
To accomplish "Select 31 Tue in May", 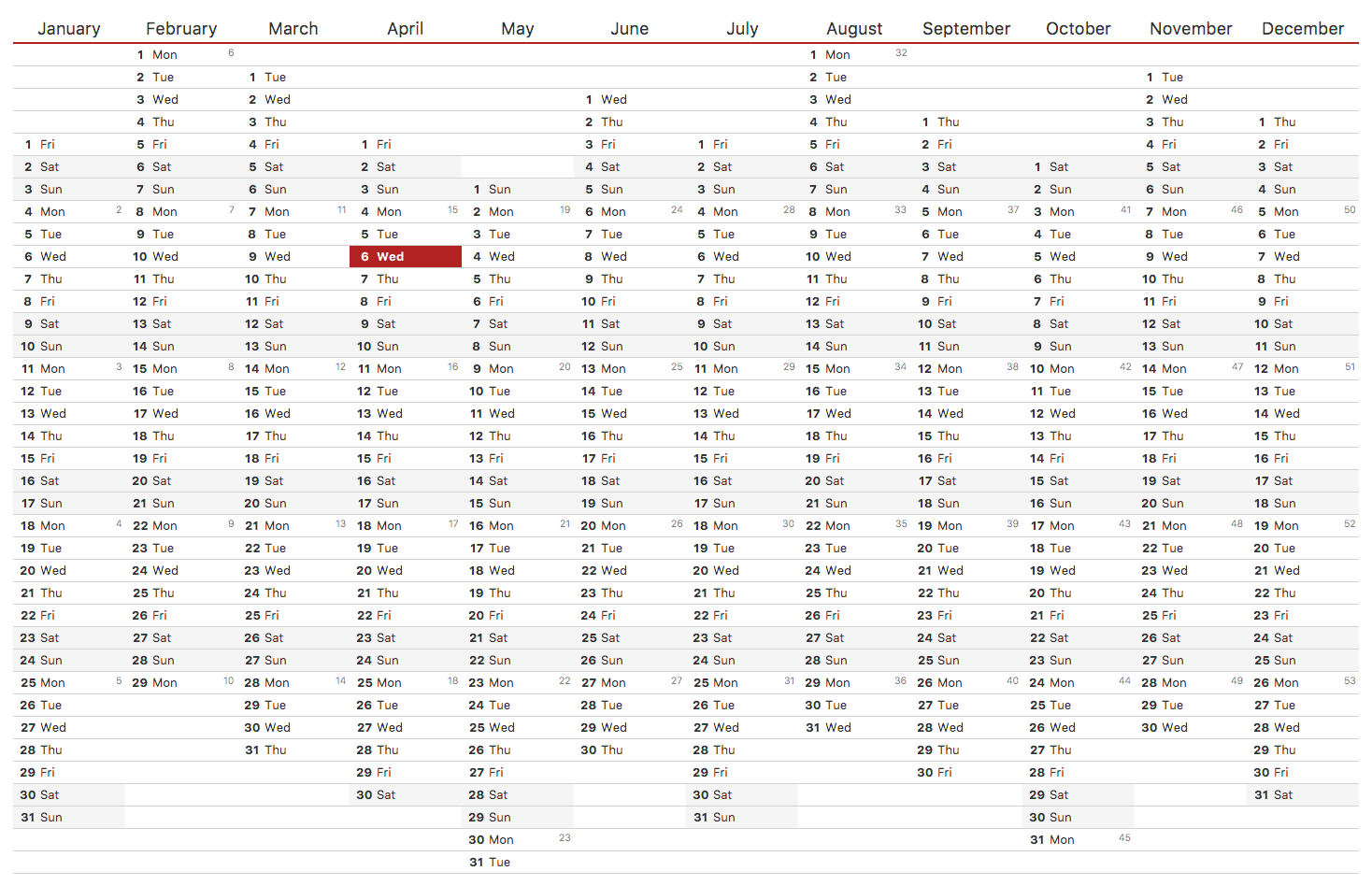I will click(x=518, y=862).
